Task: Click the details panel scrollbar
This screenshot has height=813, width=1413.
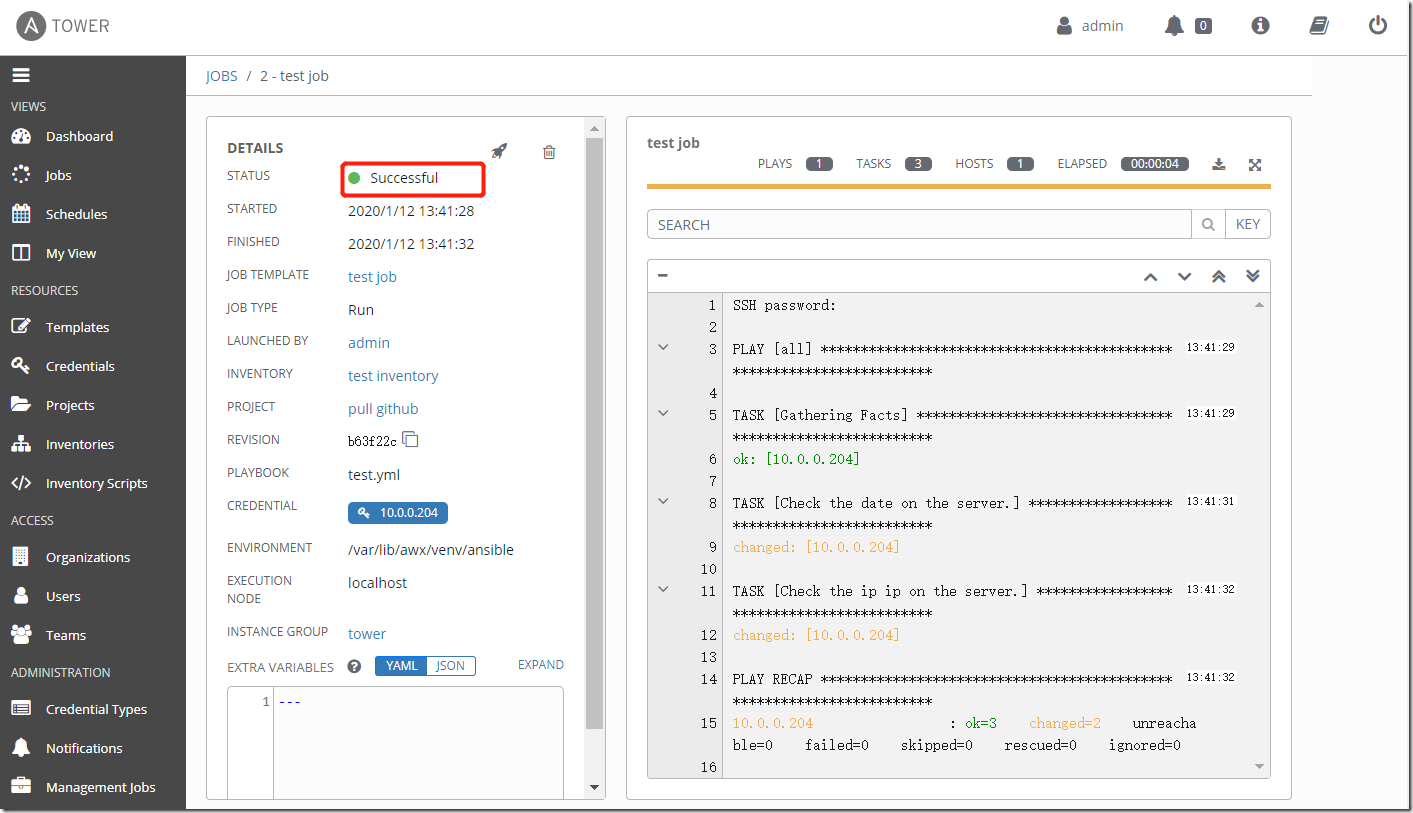Action: pyautogui.click(x=595, y=433)
